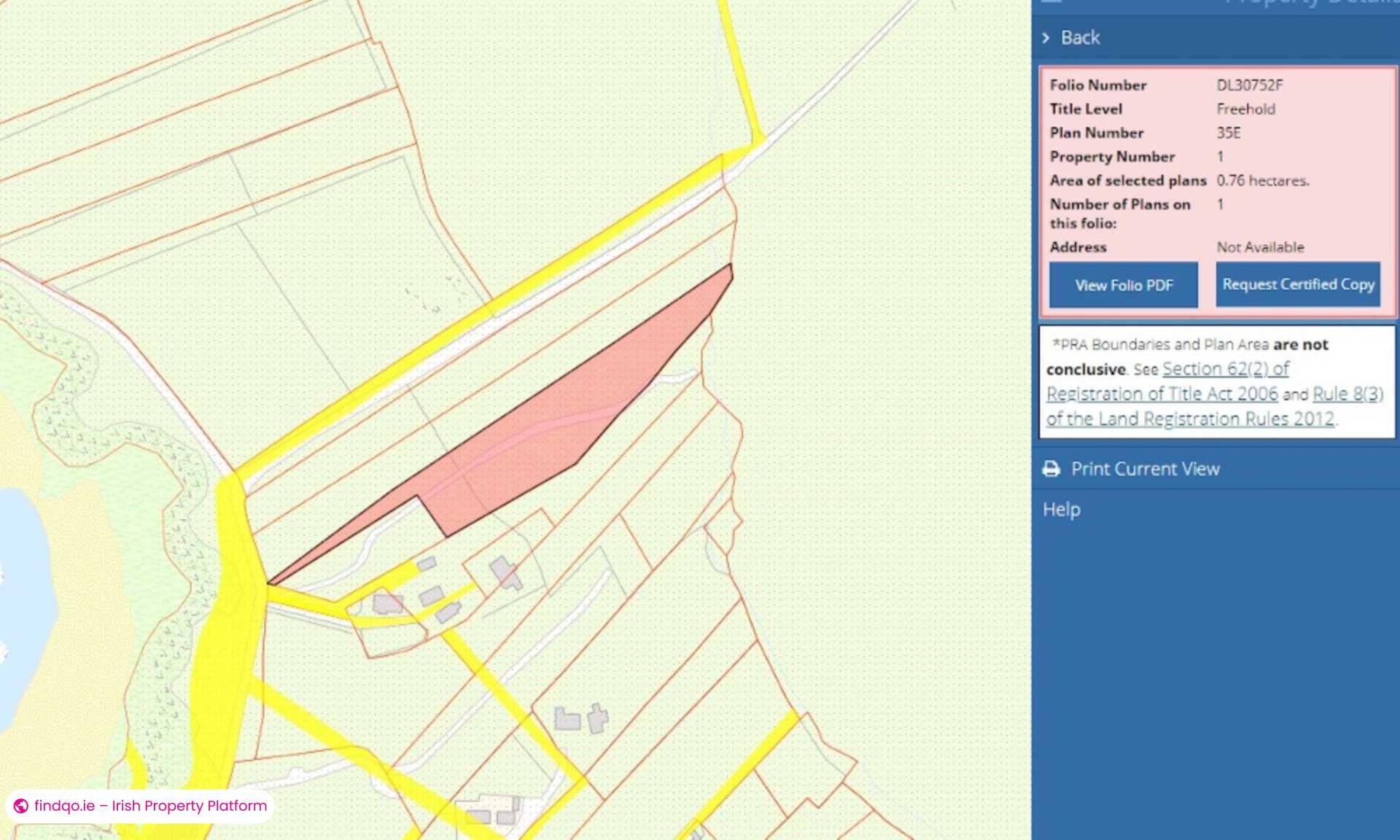1400x840 pixels.
Task: Click the Request Certified Copy button
Action: pos(1298,284)
